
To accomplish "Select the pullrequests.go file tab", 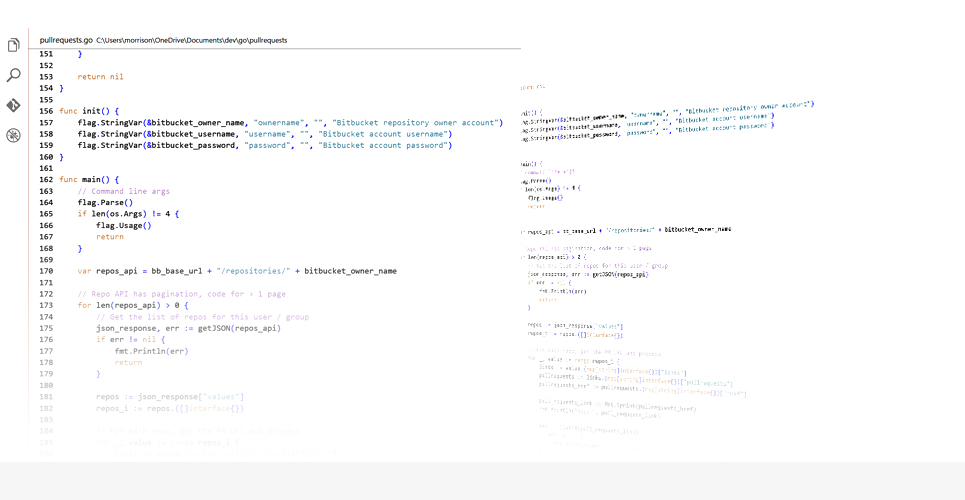I will coord(66,40).
